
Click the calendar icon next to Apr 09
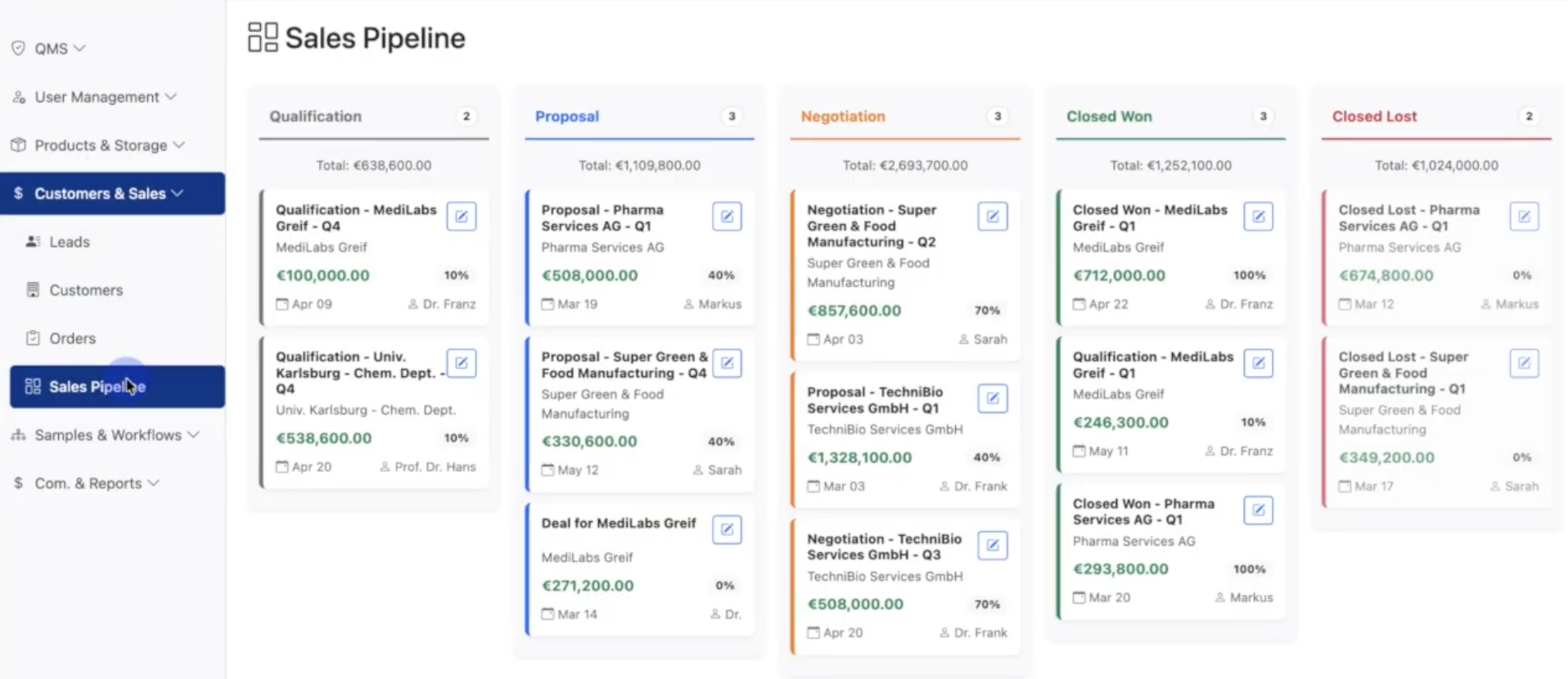[x=282, y=304]
